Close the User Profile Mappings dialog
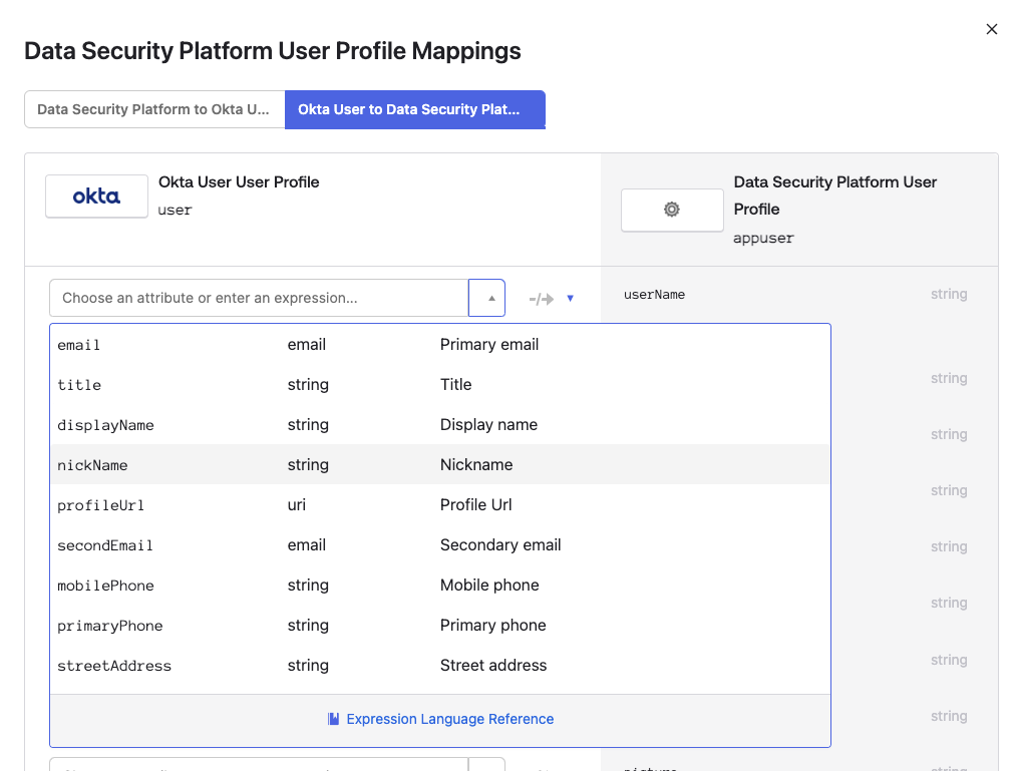 991,29
